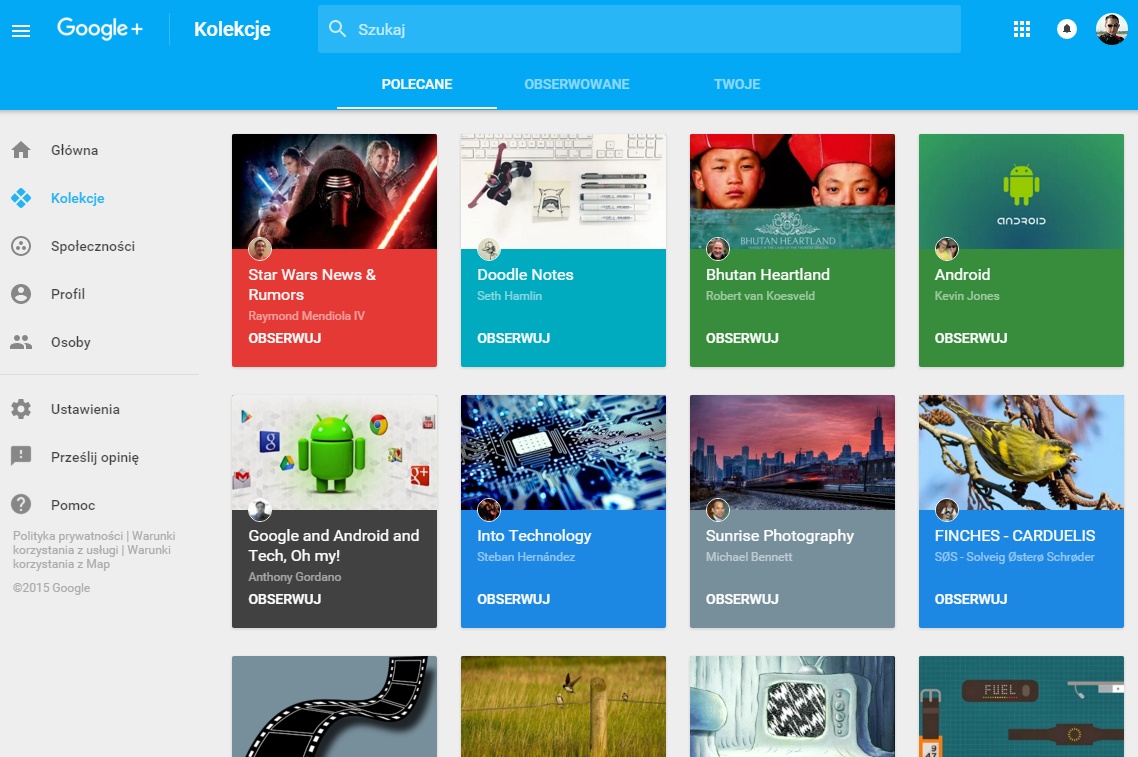The image size is (1138, 757).
Task: Click Anthony Gordano's avatar on Google and Android card
Action: [260, 510]
